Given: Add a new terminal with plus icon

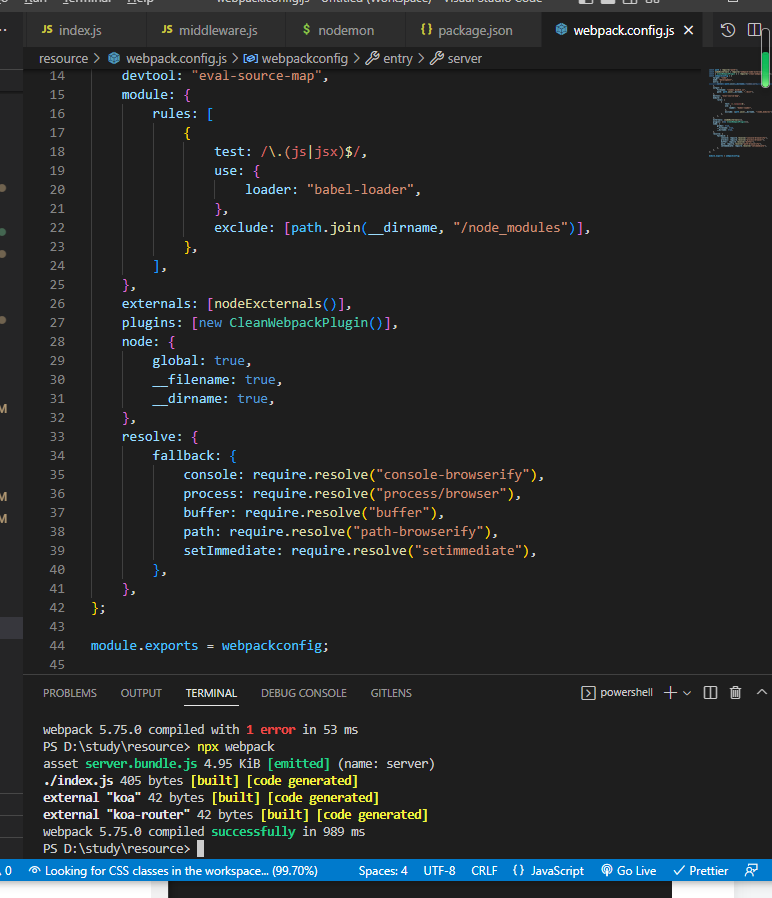Looking at the screenshot, I should point(670,693).
